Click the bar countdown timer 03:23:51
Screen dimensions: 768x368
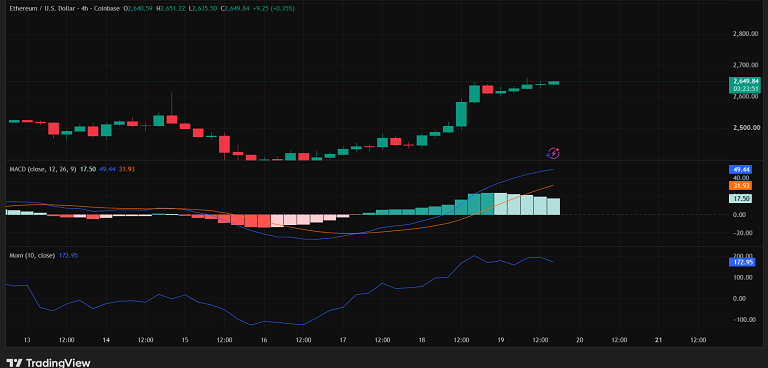(745, 89)
